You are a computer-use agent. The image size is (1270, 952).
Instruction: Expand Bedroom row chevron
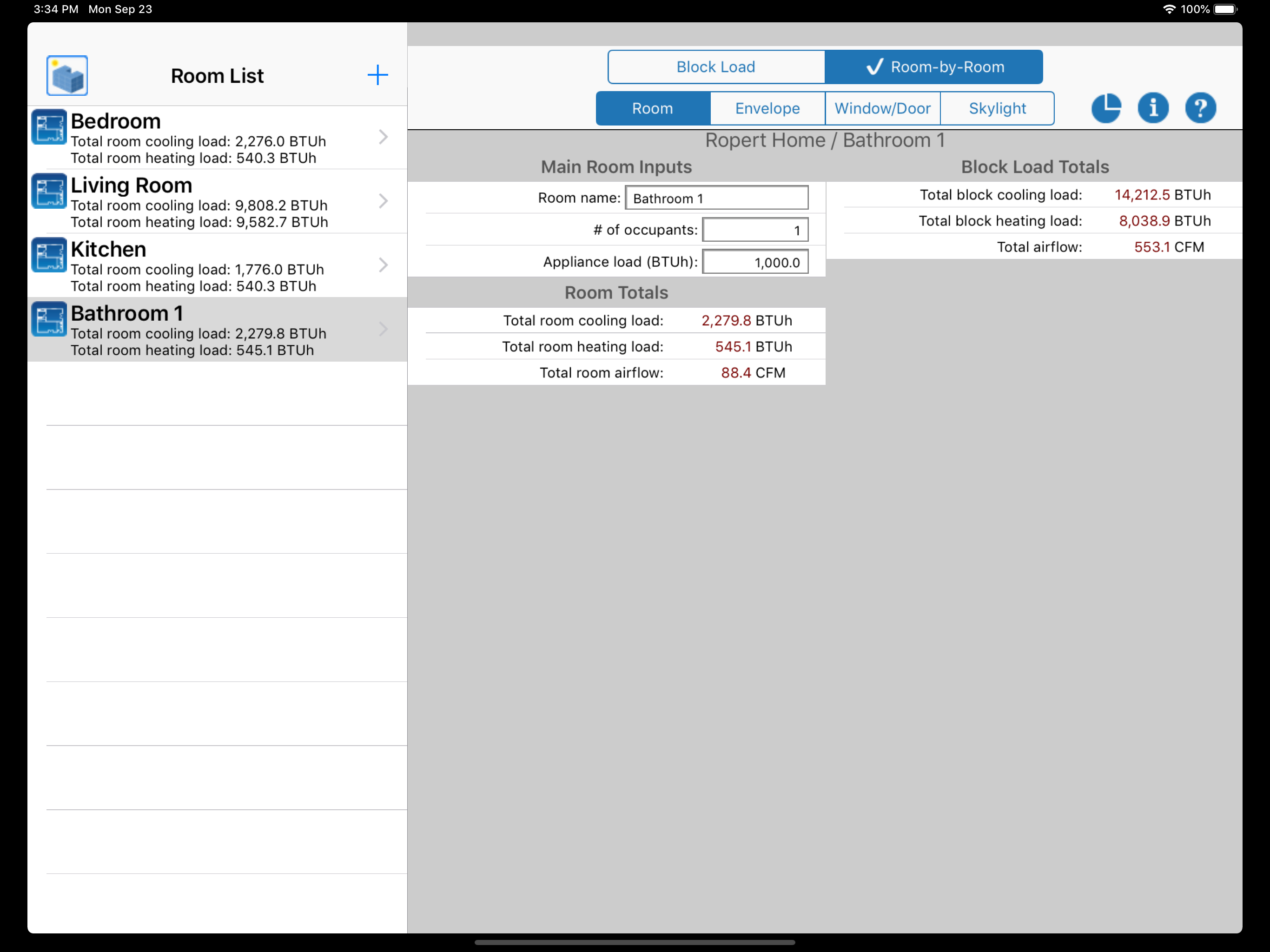384,137
